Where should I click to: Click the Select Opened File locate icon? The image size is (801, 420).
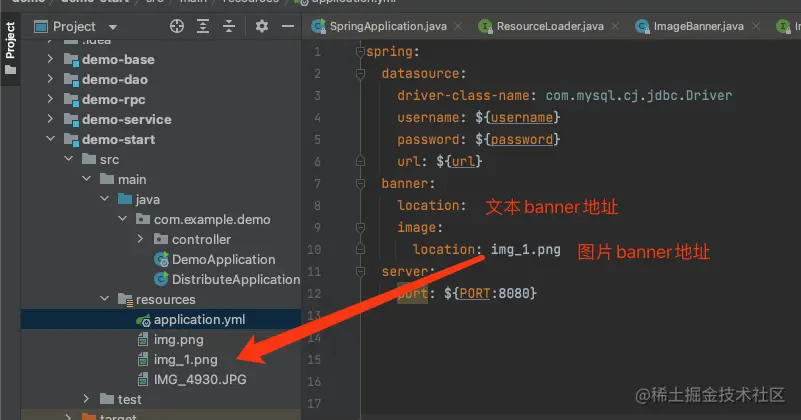pos(177,26)
